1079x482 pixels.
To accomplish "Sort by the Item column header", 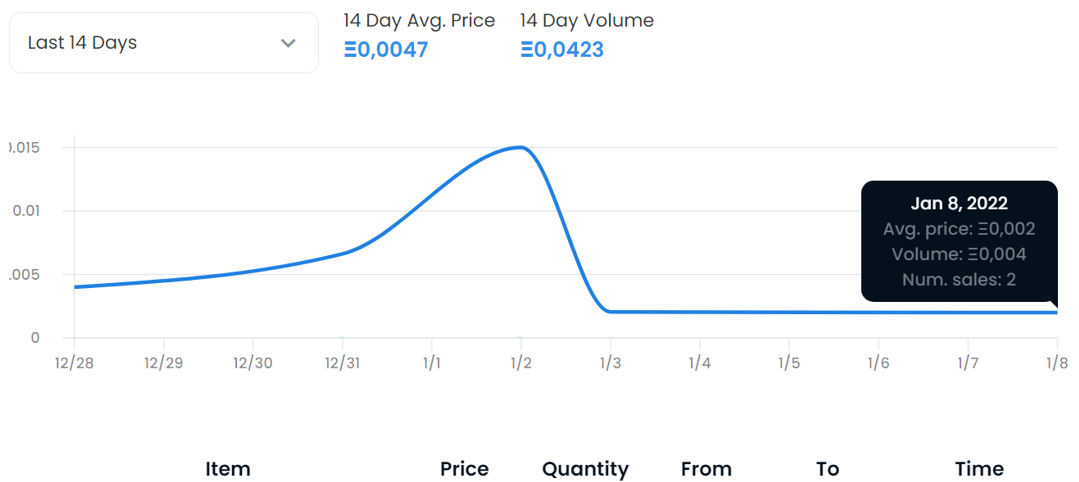I will [228, 469].
